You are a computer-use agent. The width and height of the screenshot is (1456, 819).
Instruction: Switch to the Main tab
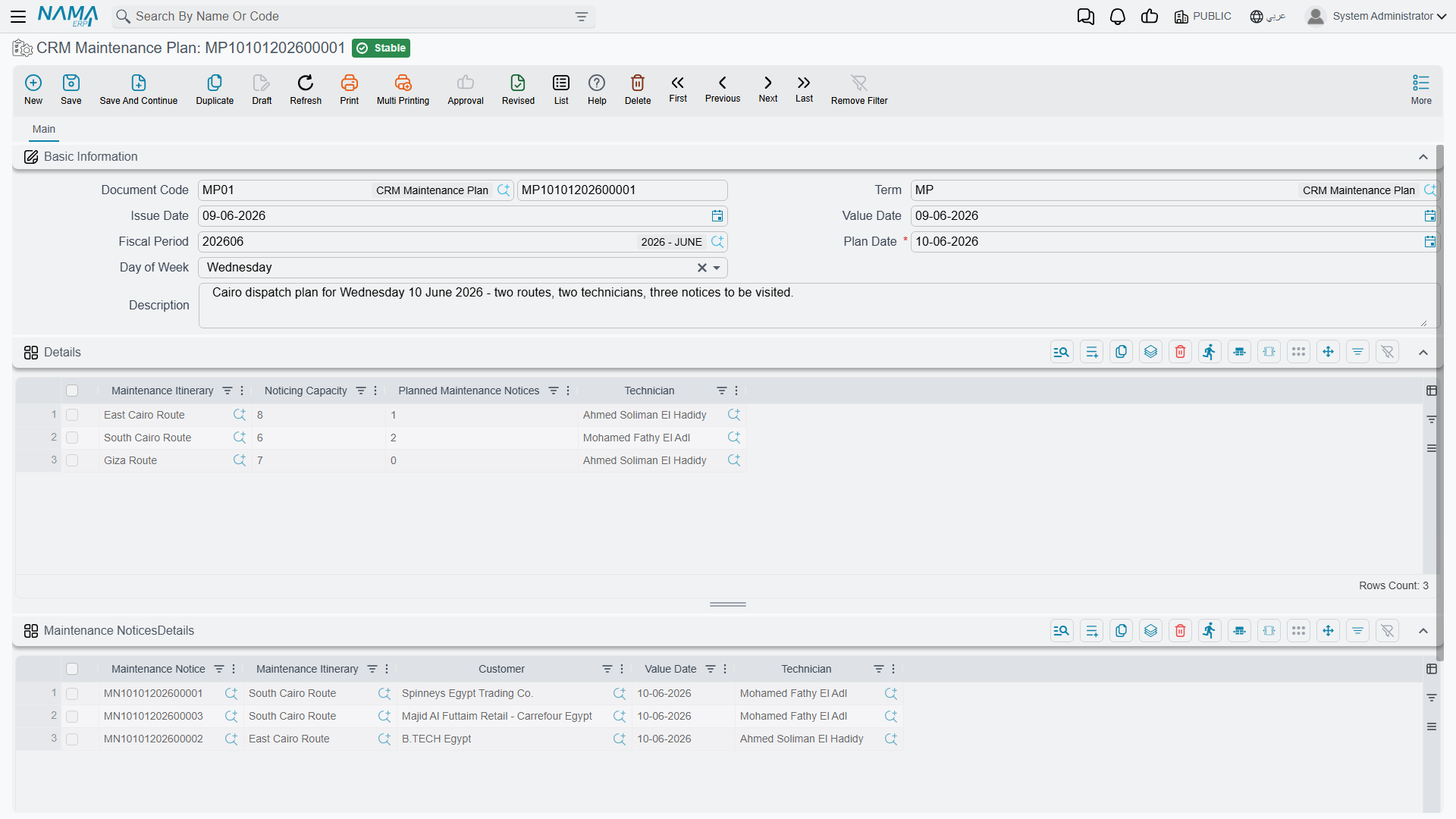[44, 129]
